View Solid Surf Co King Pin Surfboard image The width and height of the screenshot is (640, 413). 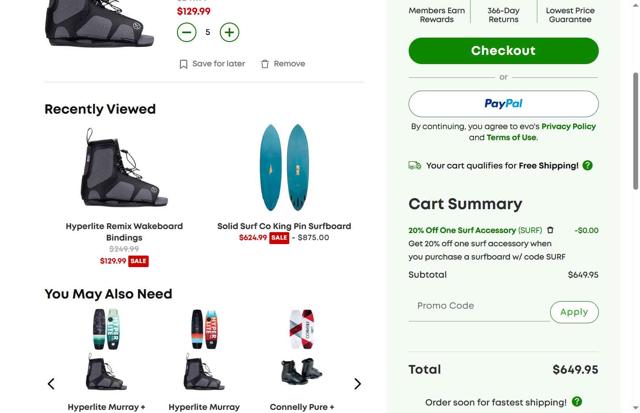coord(284,168)
